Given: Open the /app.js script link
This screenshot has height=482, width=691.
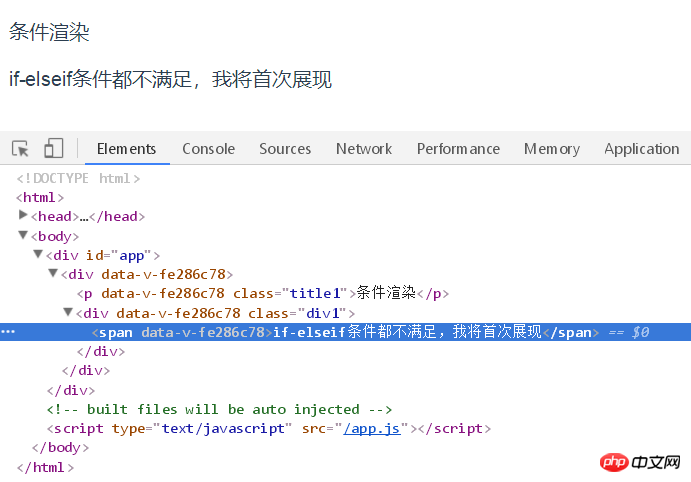Looking at the screenshot, I should click(372, 428).
